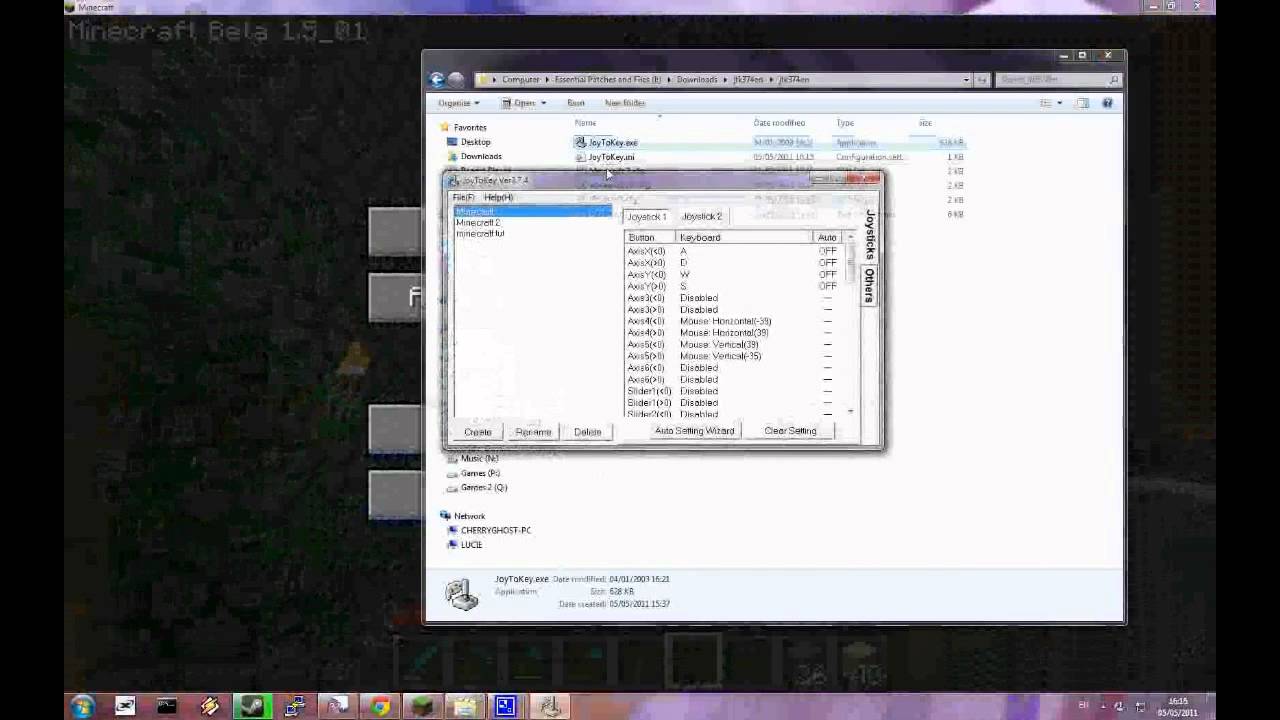Open the File(F) menu in JoyToKey
The width and height of the screenshot is (1280, 720).
coord(464,197)
